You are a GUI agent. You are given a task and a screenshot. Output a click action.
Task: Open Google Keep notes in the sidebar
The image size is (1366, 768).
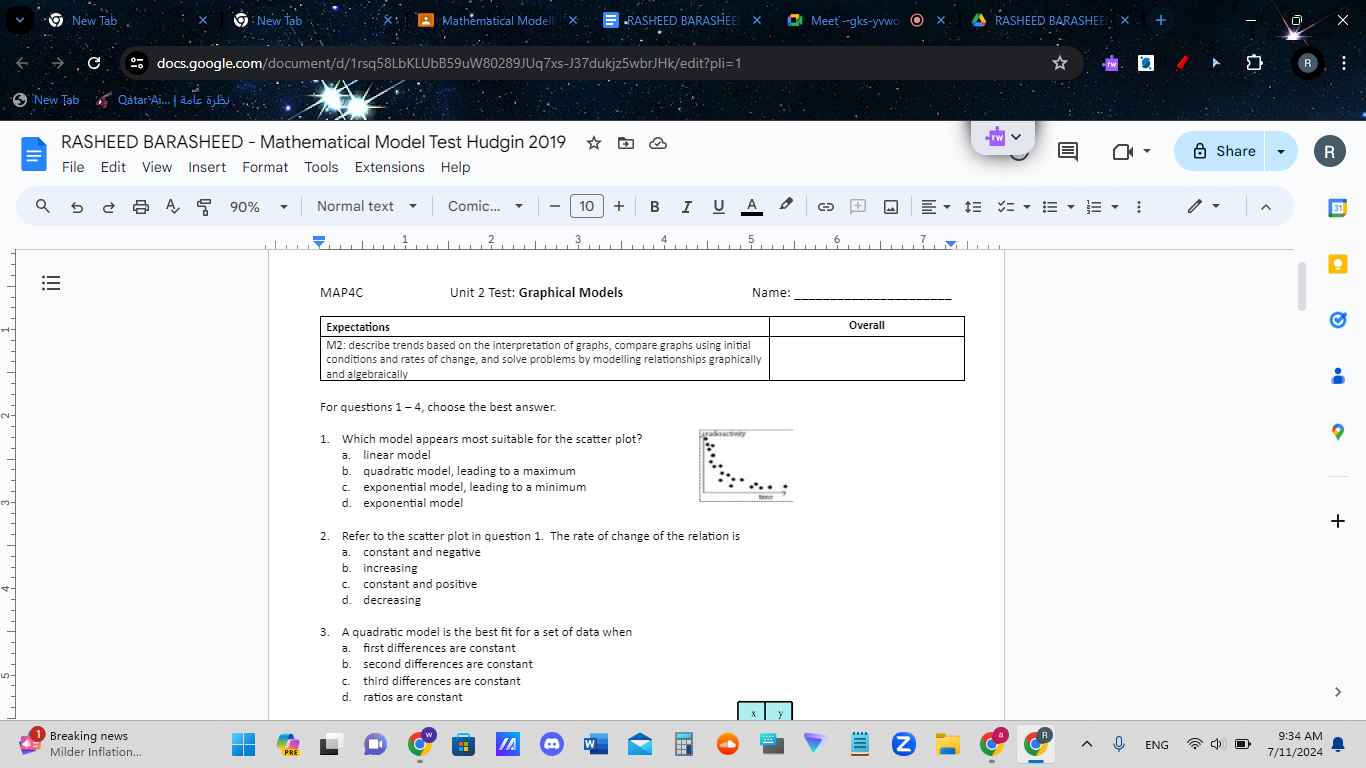coord(1338,263)
